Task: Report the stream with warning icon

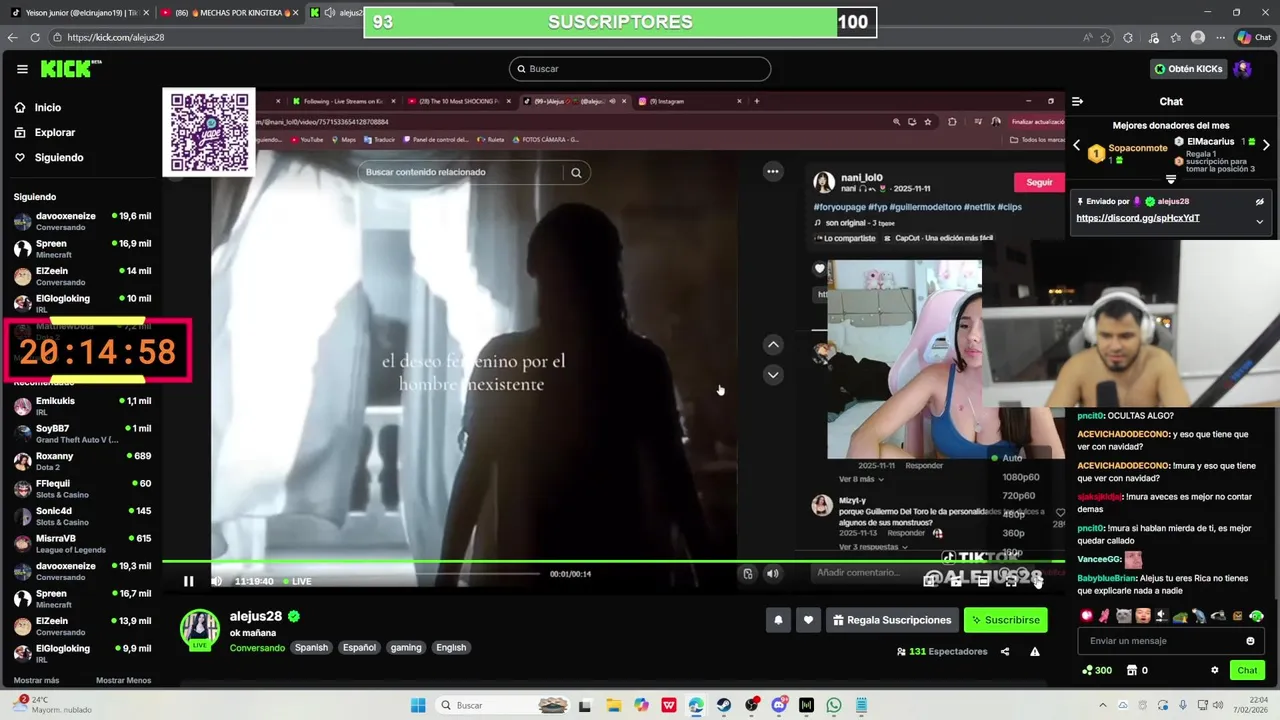Action: (1035, 652)
